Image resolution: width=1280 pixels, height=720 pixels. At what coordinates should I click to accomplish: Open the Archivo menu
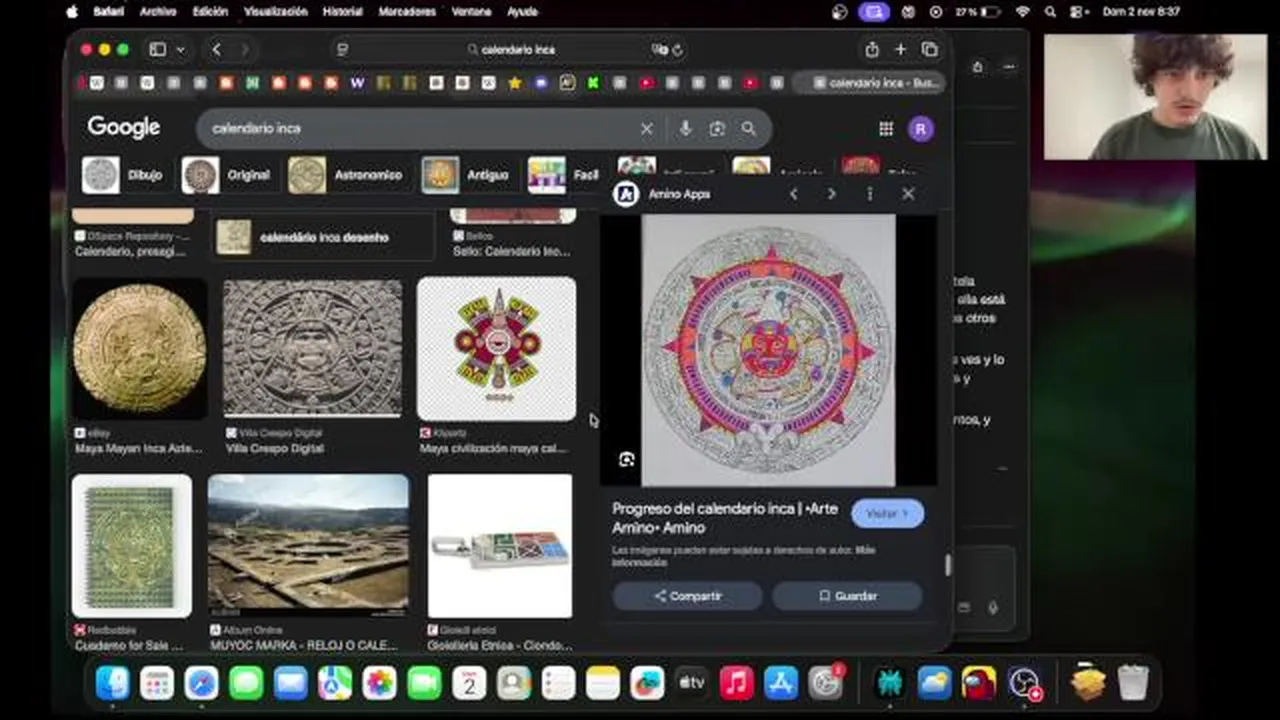coord(158,12)
